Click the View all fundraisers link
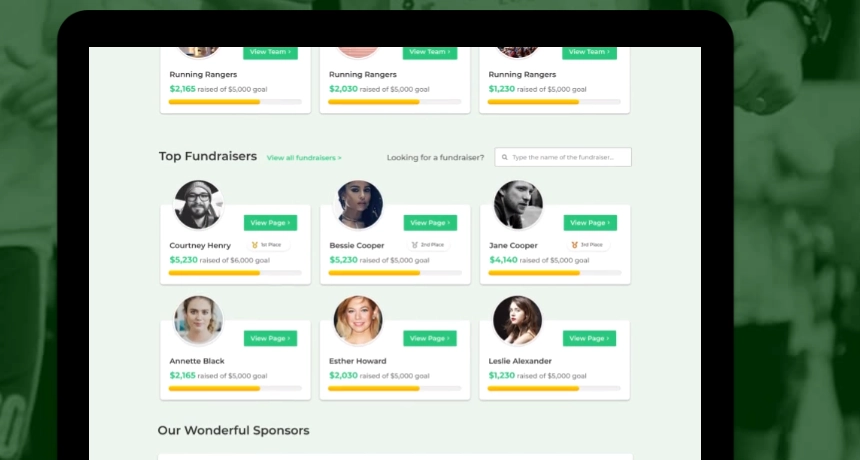Image resolution: width=860 pixels, height=460 pixels. coord(304,158)
